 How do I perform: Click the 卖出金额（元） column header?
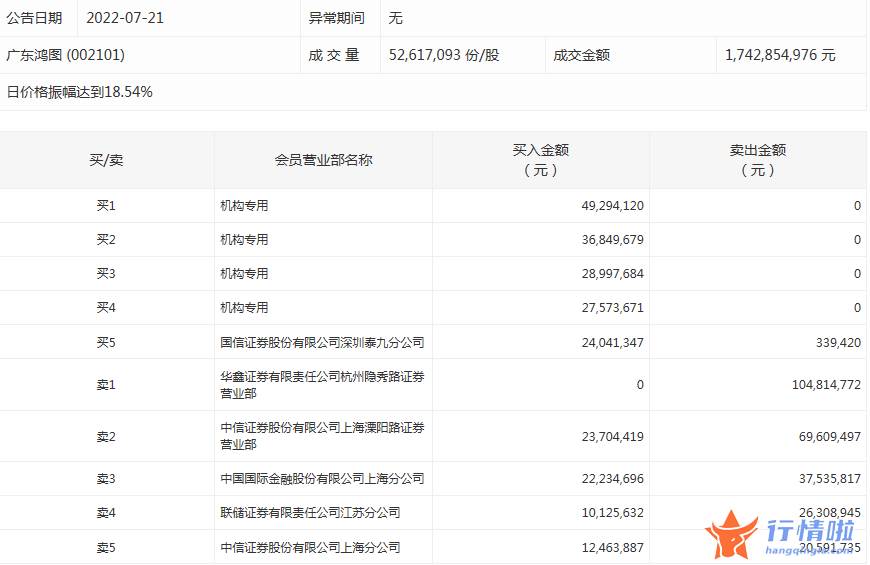coord(758,160)
